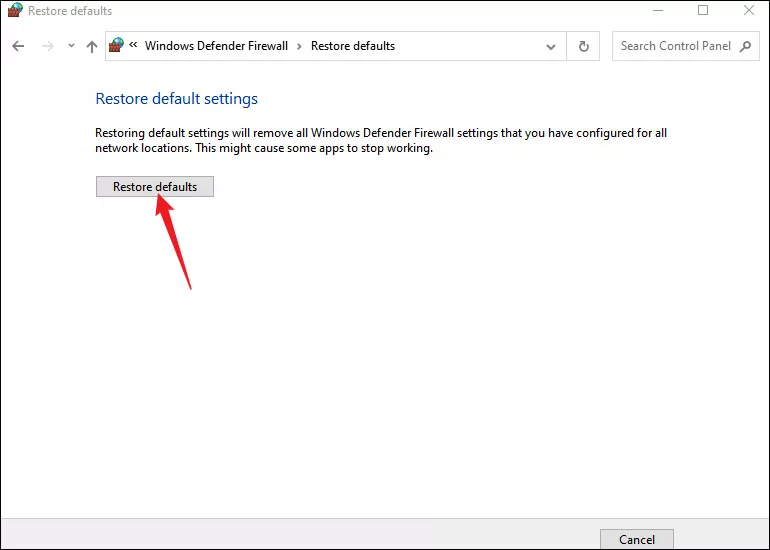Click the search magnifier icon
The height and width of the screenshot is (550, 770).
[x=745, y=46]
